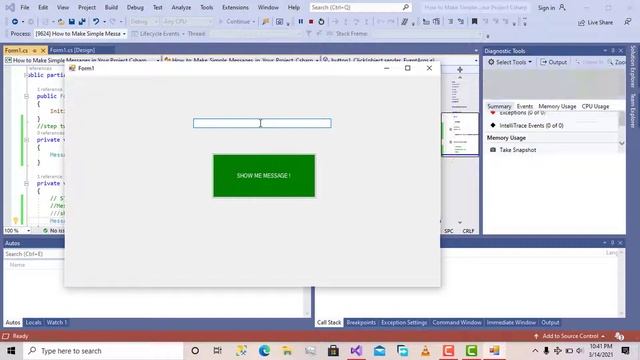Open the Window menu

click(268, 7)
